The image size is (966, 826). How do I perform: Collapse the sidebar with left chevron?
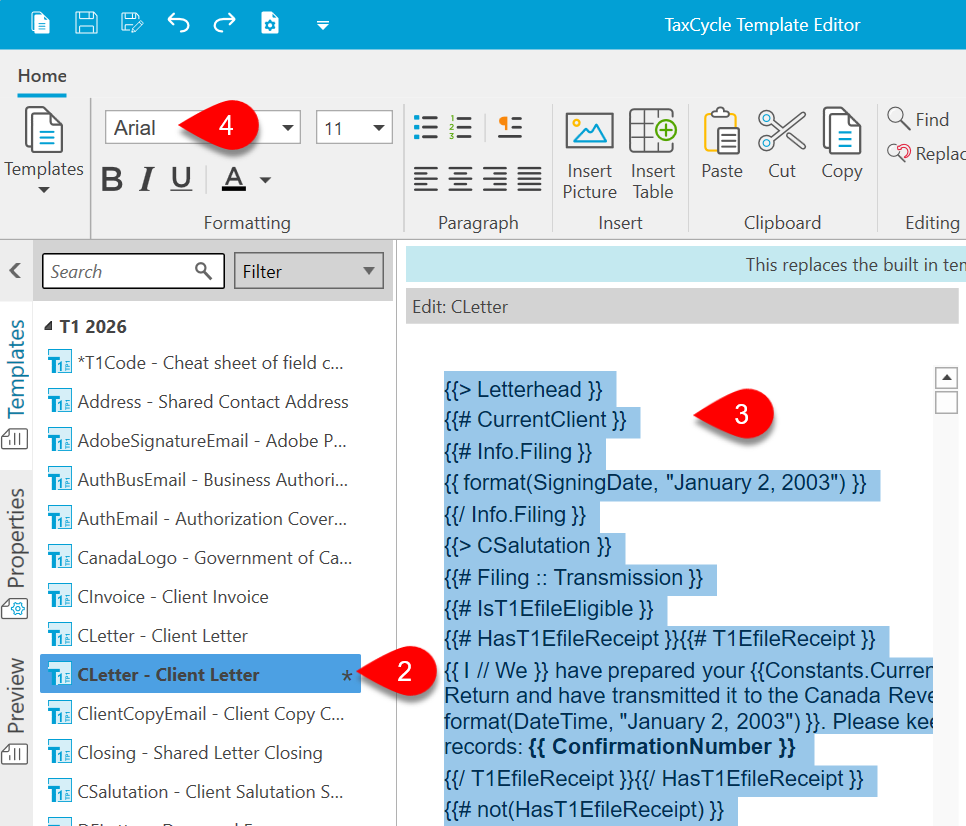coord(15,270)
